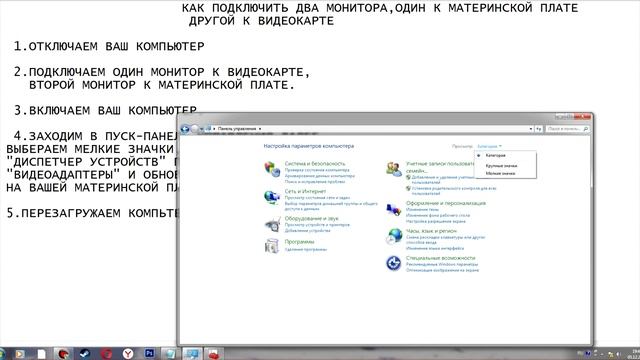
Task: Open the User Accounts icon
Action: pyautogui.click(x=394, y=169)
